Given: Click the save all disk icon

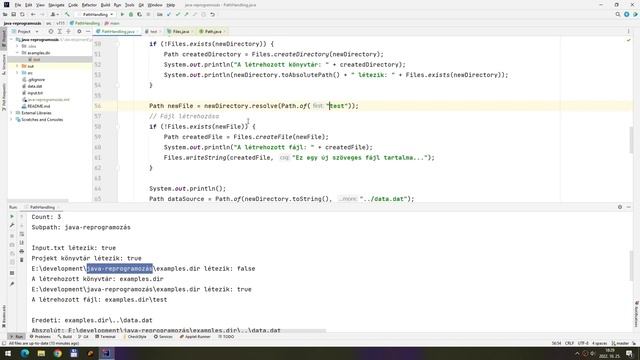Looking at the screenshot, I should pos(13,14).
